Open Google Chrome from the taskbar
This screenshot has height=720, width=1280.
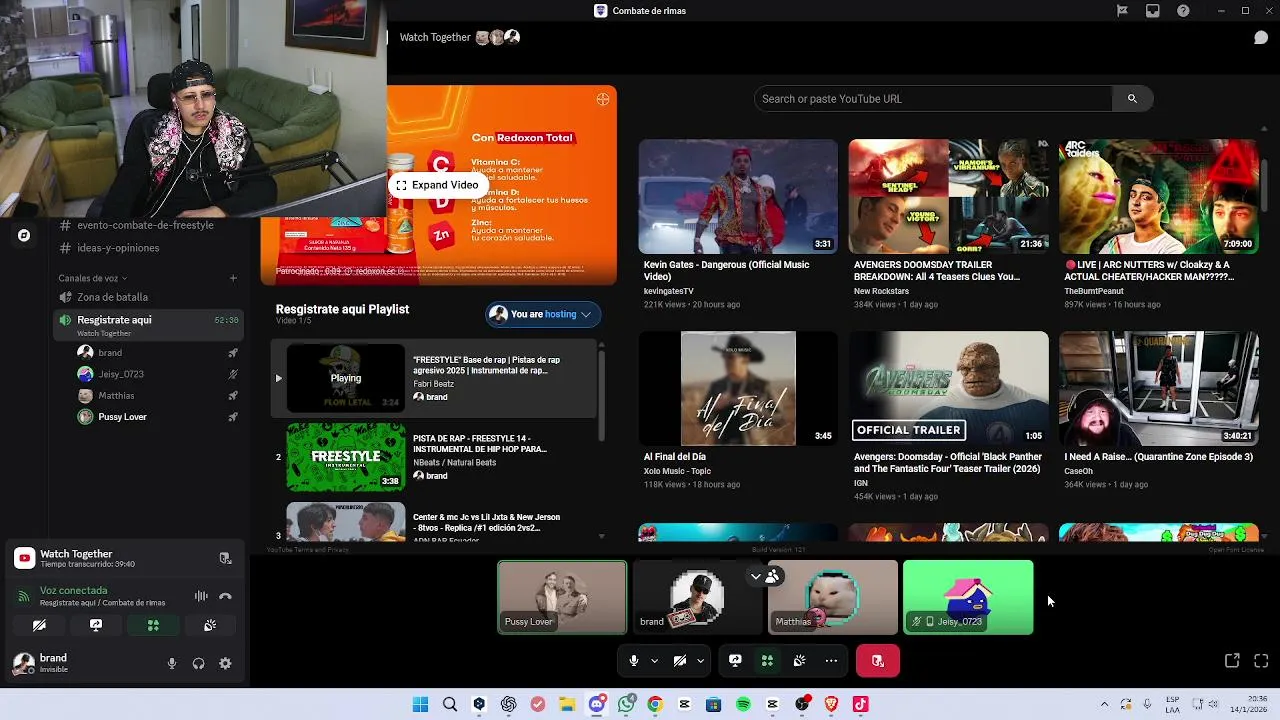(x=655, y=704)
